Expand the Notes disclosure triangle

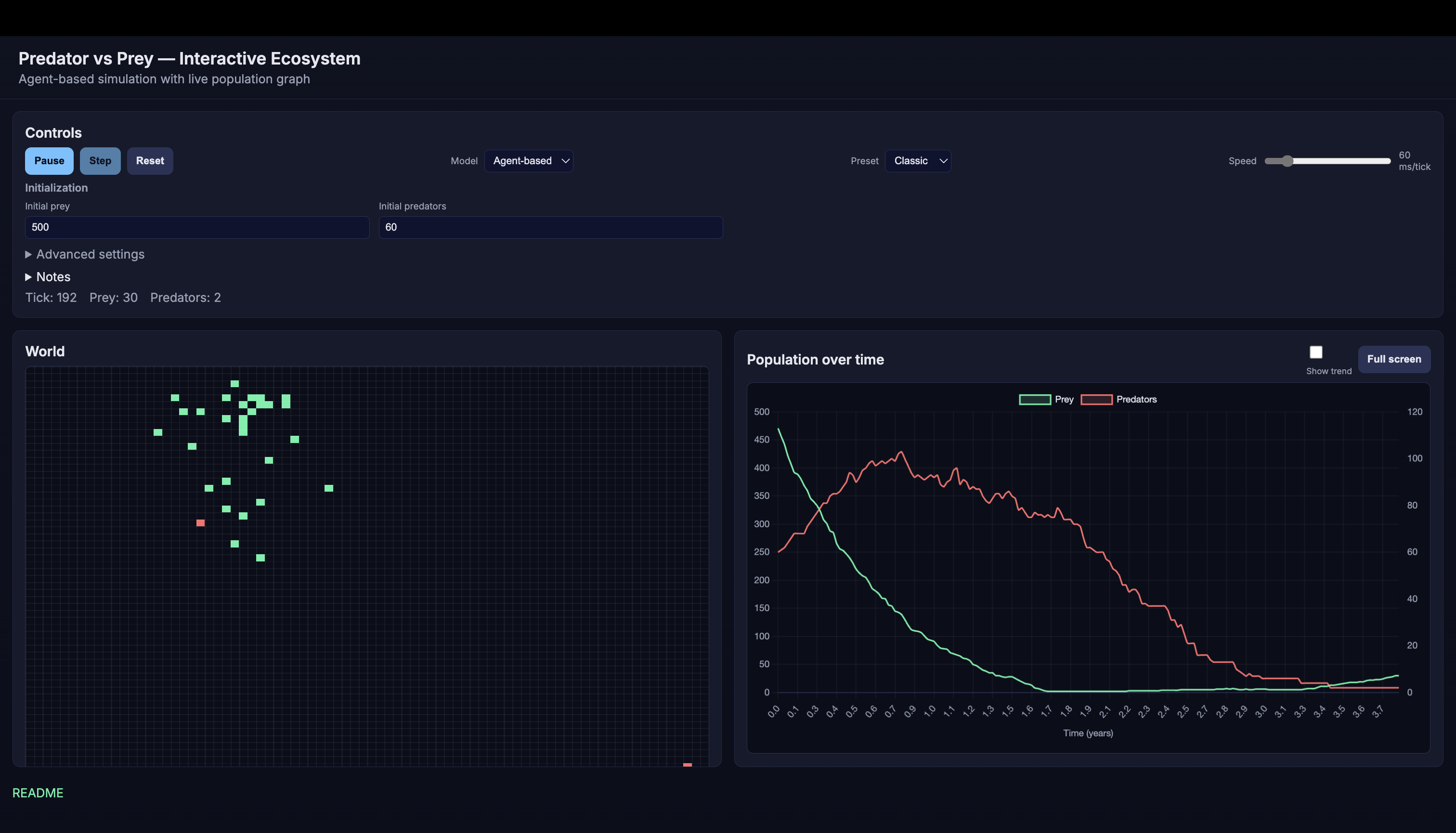click(28, 277)
